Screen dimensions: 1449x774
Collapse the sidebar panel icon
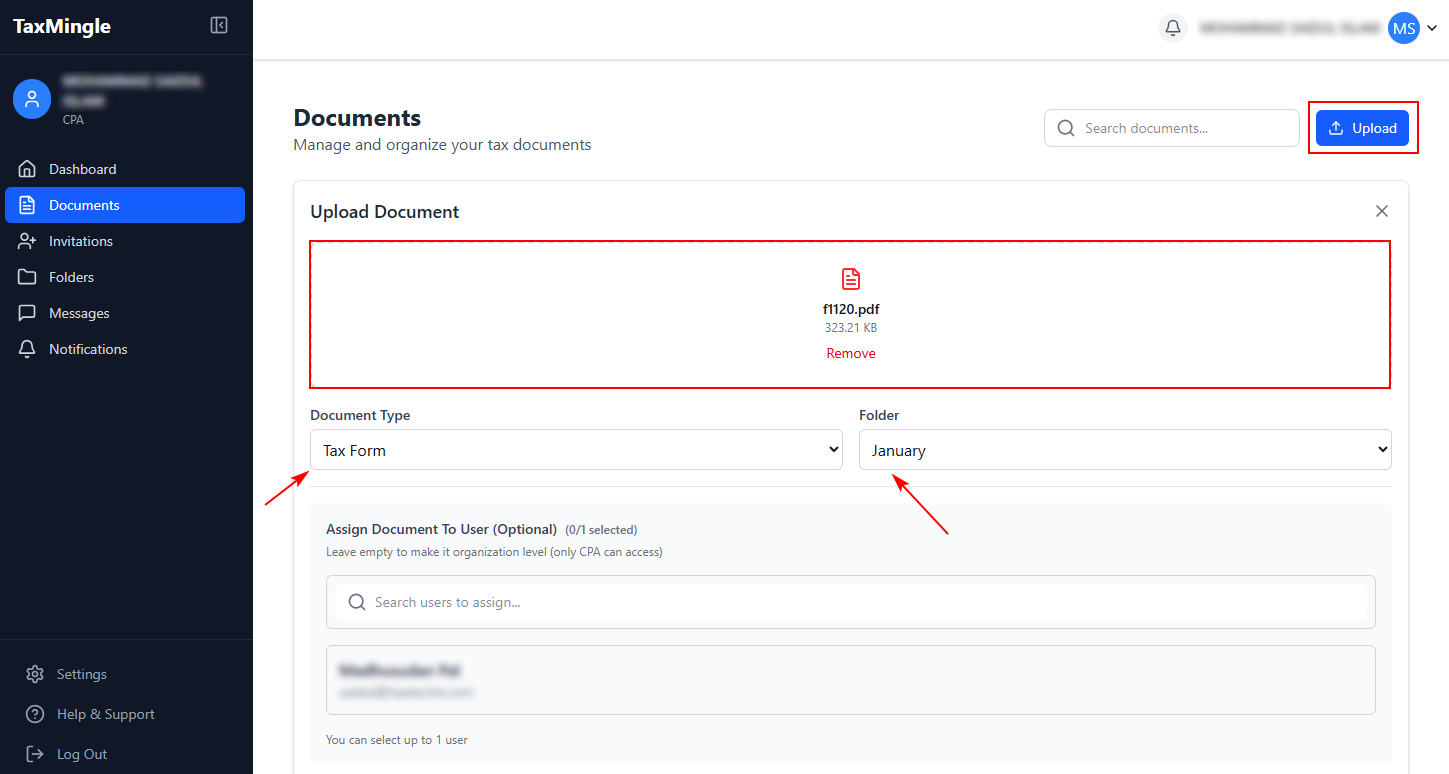[219, 26]
